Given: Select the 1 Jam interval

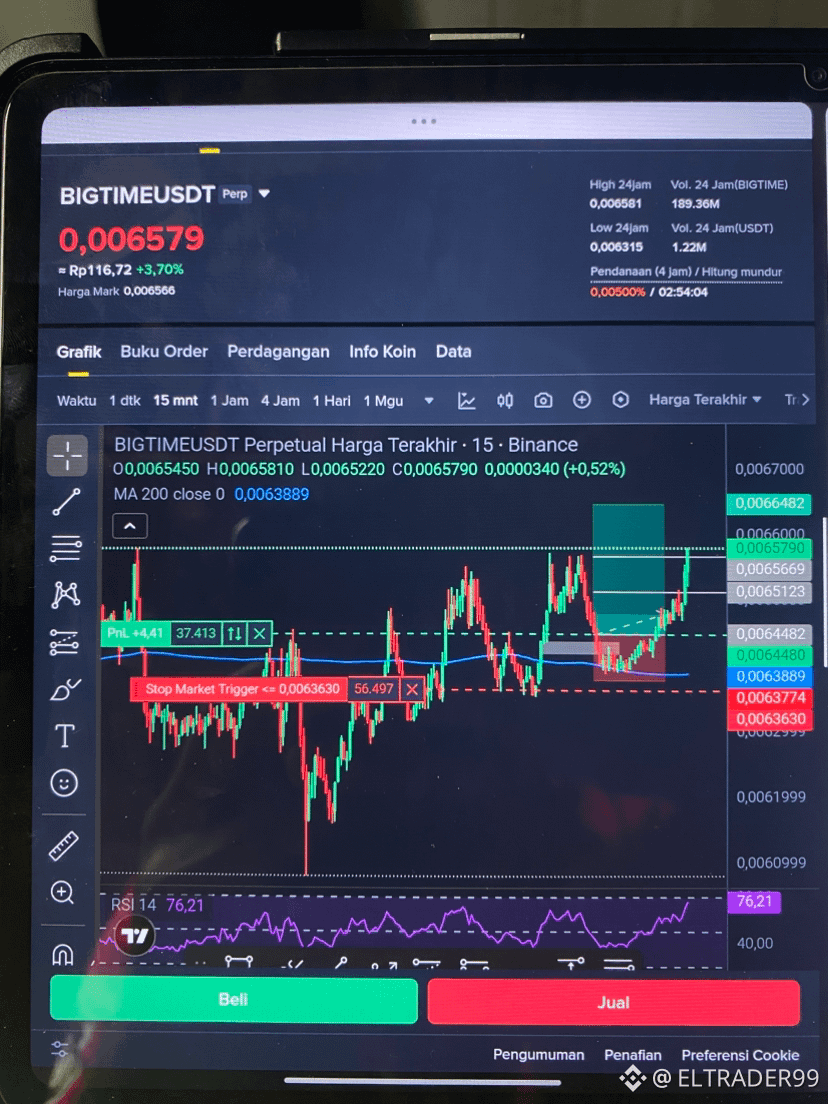Looking at the screenshot, I should [x=230, y=401].
